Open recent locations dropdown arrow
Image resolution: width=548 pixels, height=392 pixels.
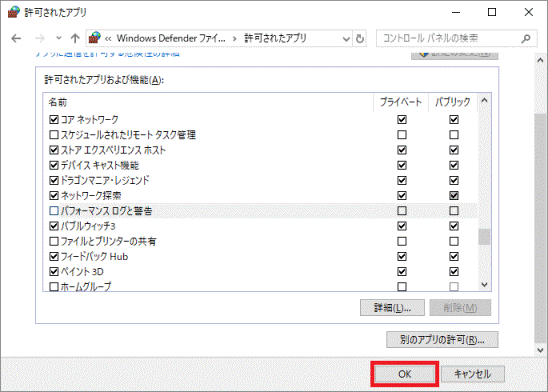coord(59,38)
